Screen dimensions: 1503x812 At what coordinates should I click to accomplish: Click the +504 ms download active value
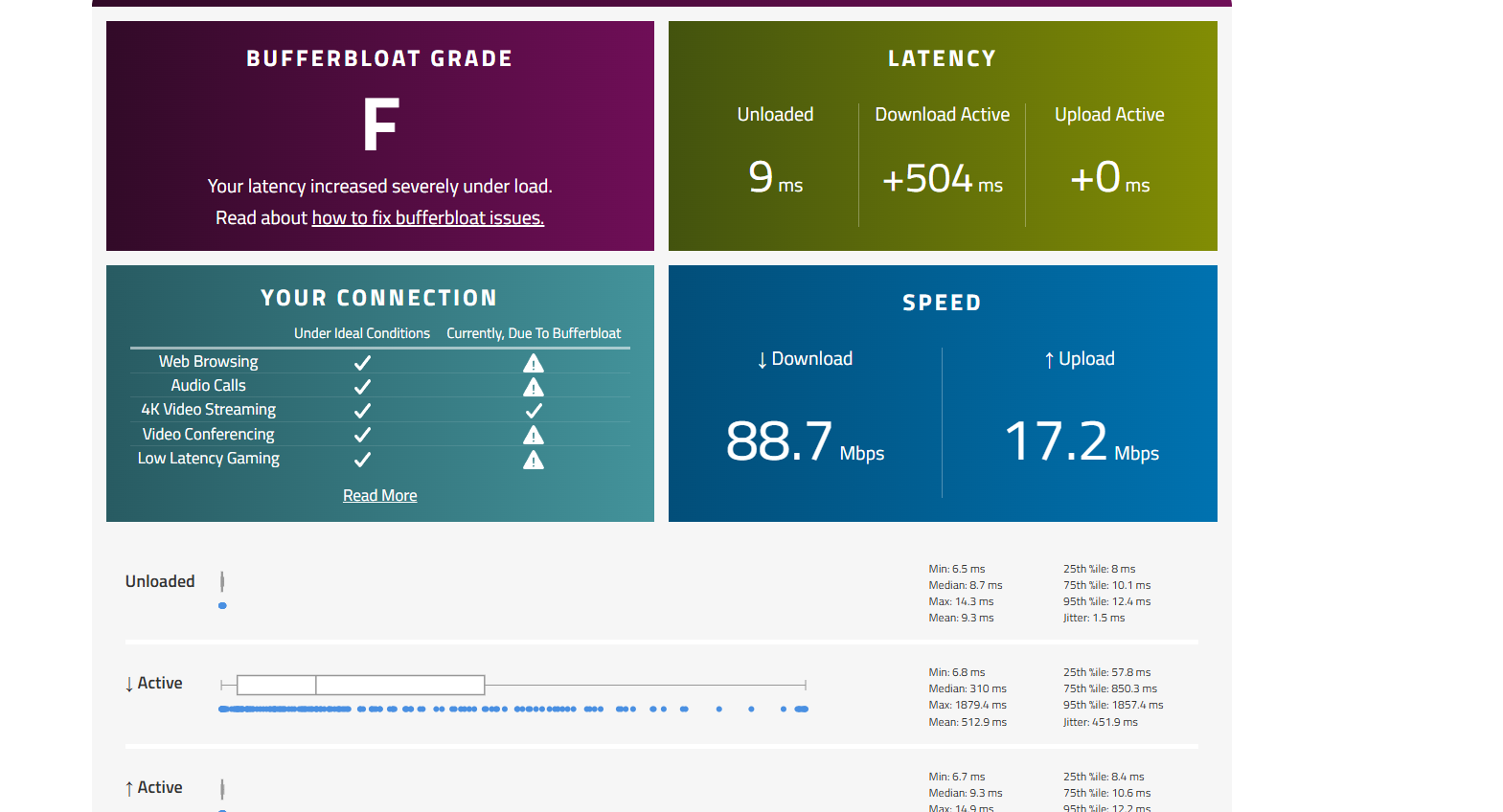pos(943,178)
